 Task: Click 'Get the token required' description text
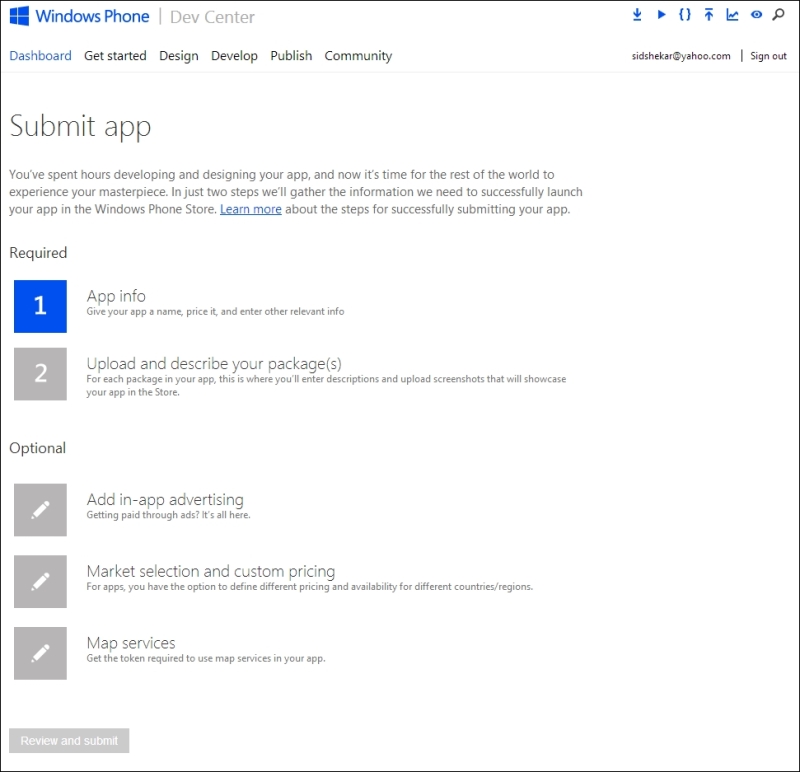point(206,658)
